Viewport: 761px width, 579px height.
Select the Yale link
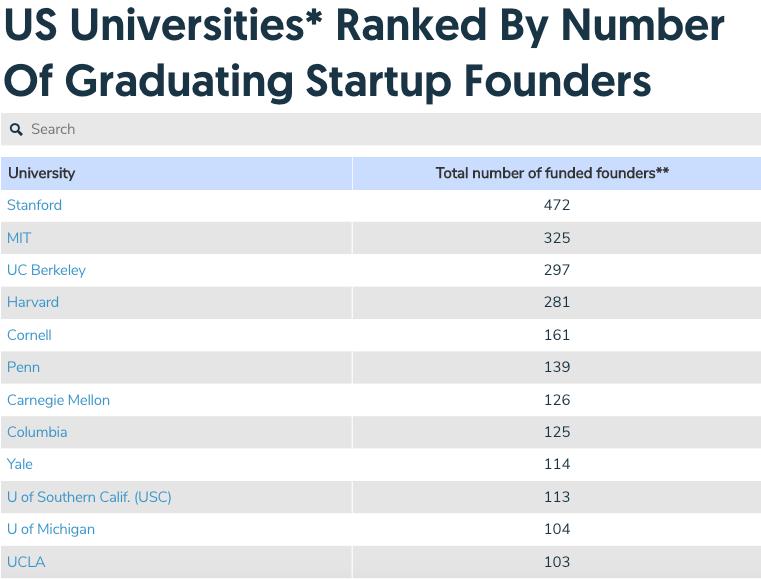(20, 464)
